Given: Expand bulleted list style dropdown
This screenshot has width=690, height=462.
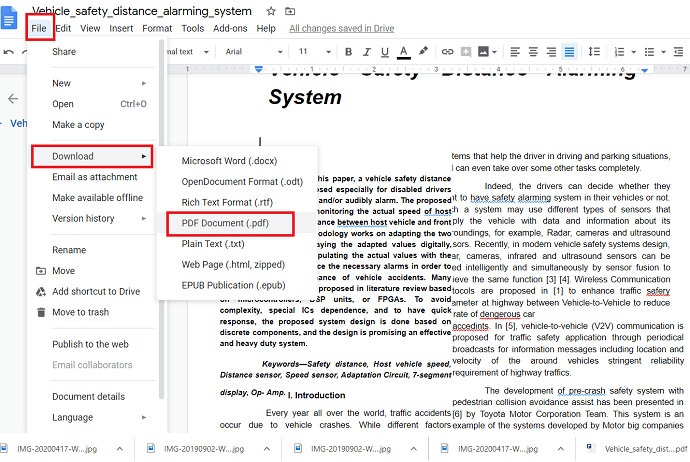Looking at the screenshot, I should 663,52.
